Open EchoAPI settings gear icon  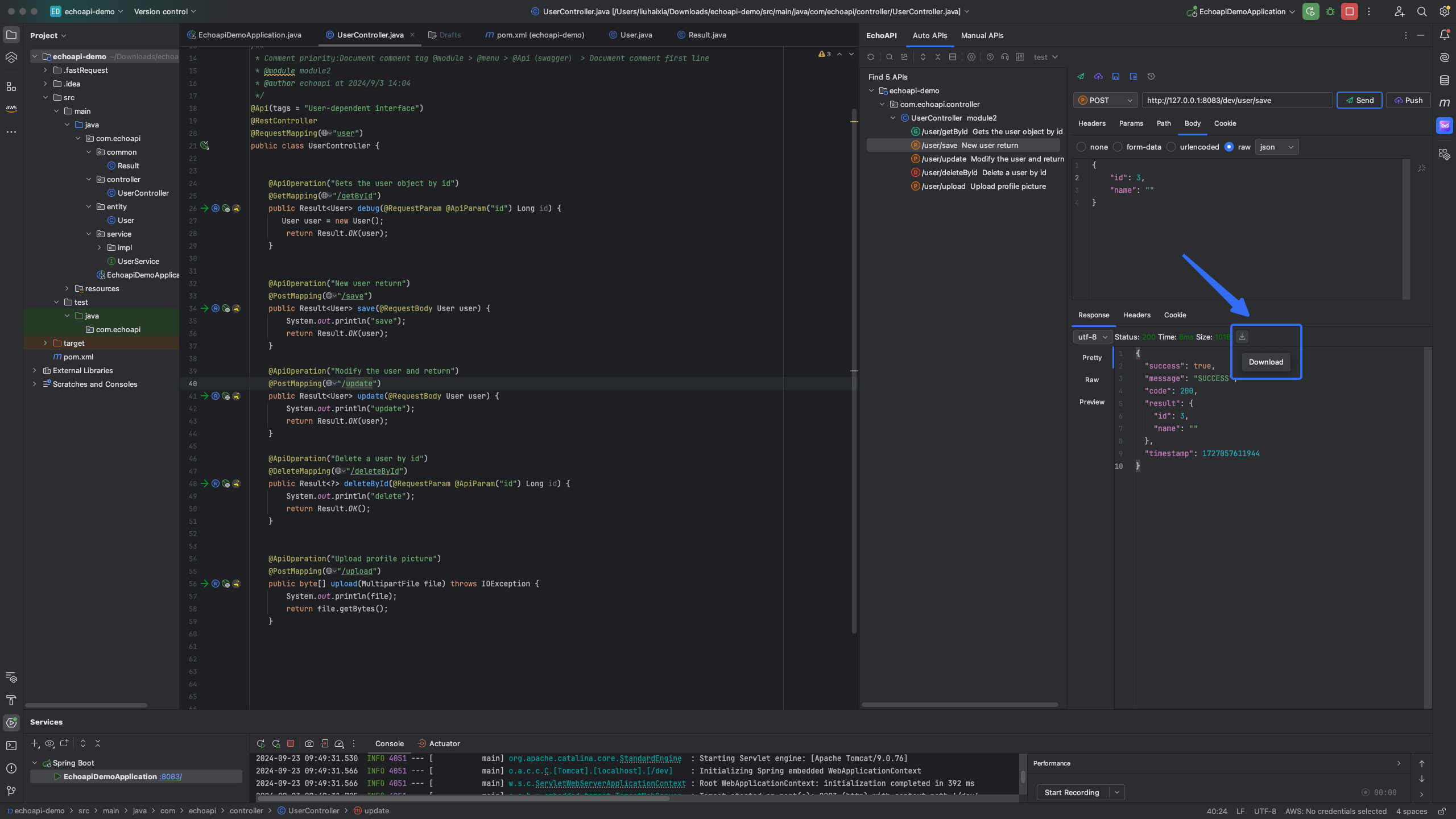click(x=971, y=57)
